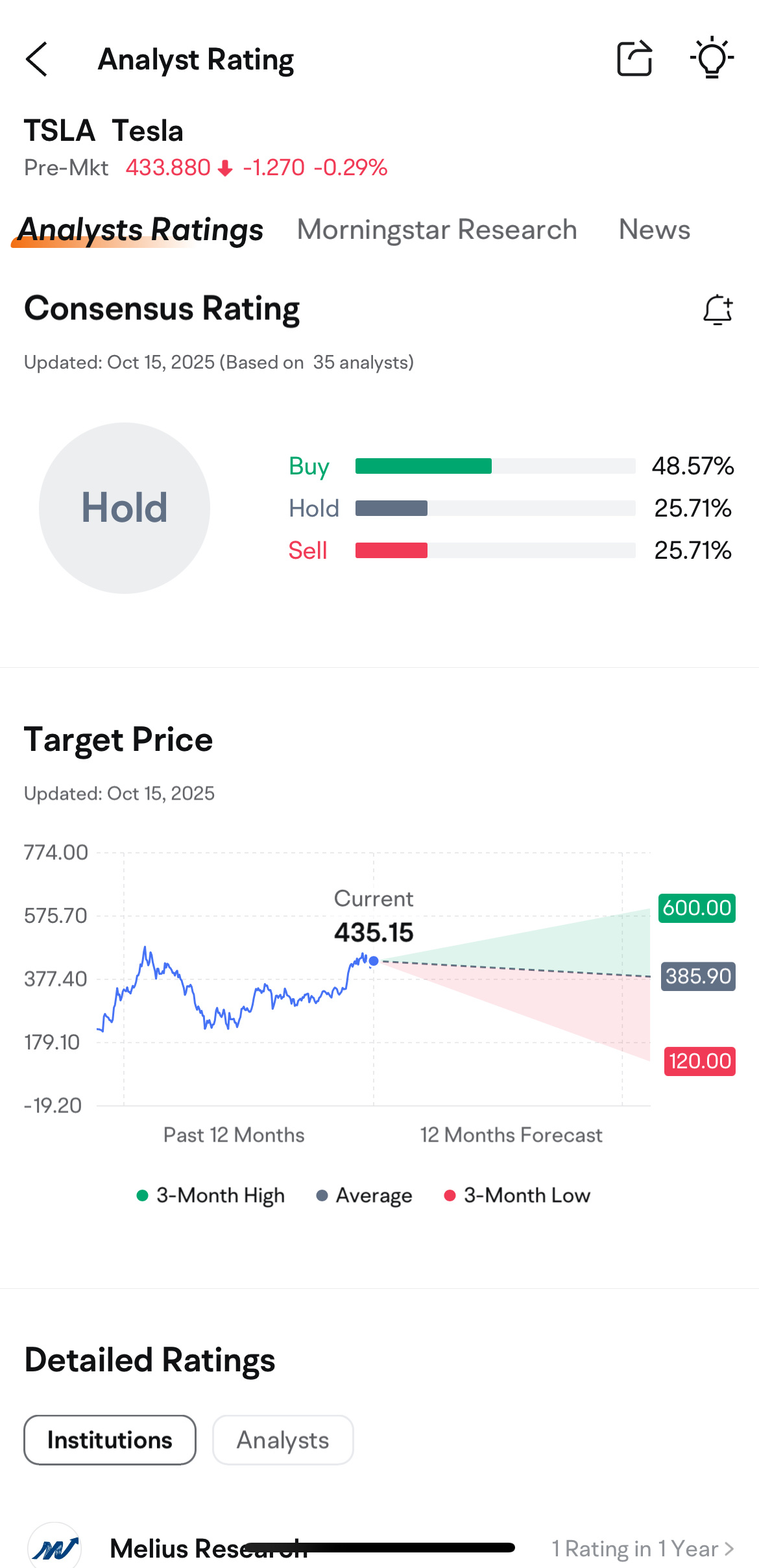Image resolution: width=759 pixels, height=1568 pixels.
Task: Tap the current price dot on chart
Action: [374, 961]
